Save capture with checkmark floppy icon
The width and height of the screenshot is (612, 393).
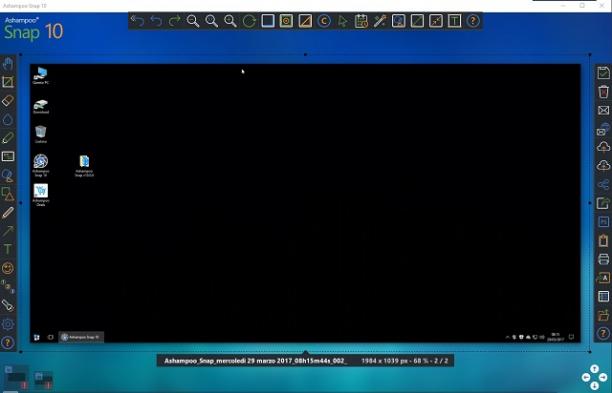[603, 73]
